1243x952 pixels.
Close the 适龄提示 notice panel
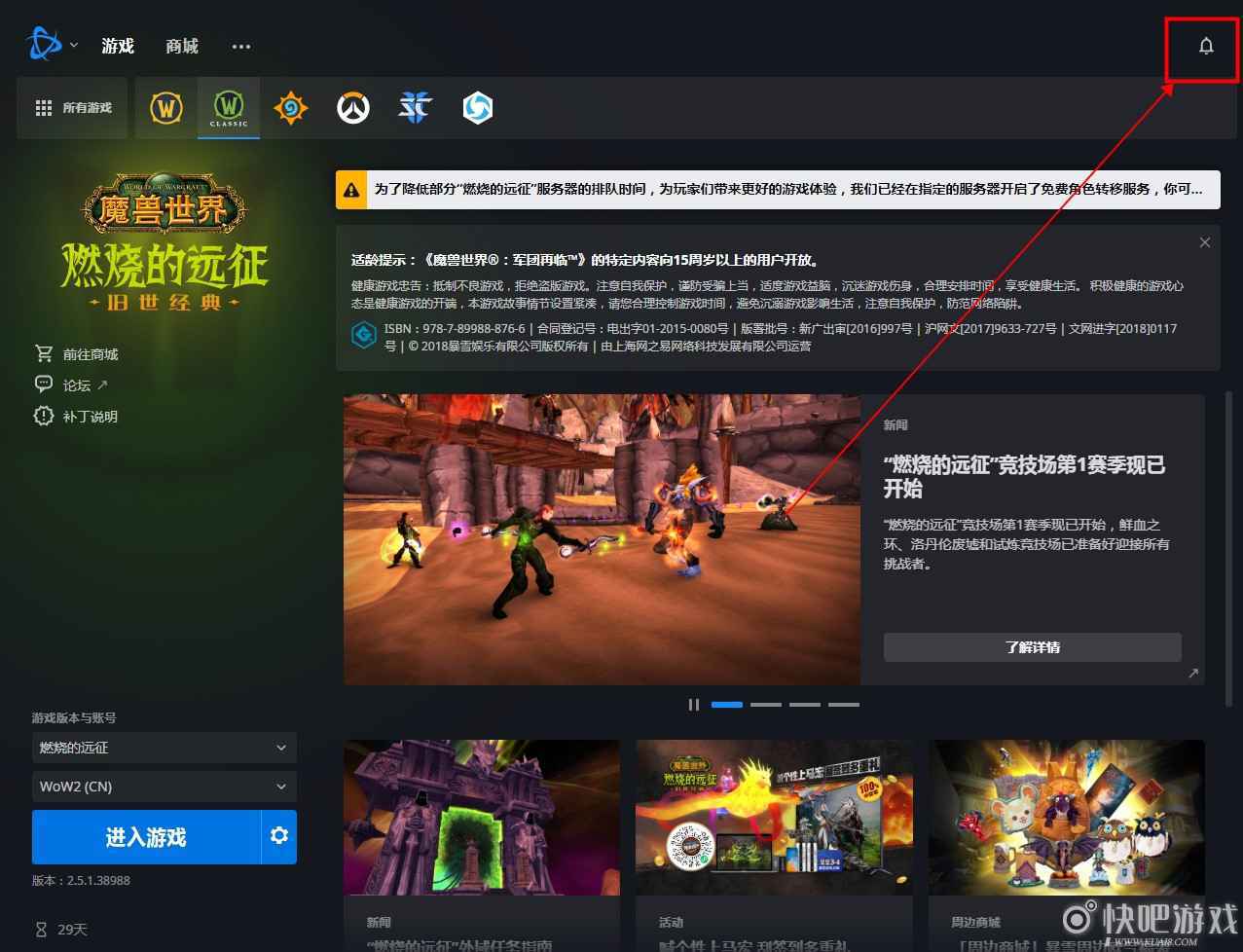pyautogui.click(x=1205, y=242)
